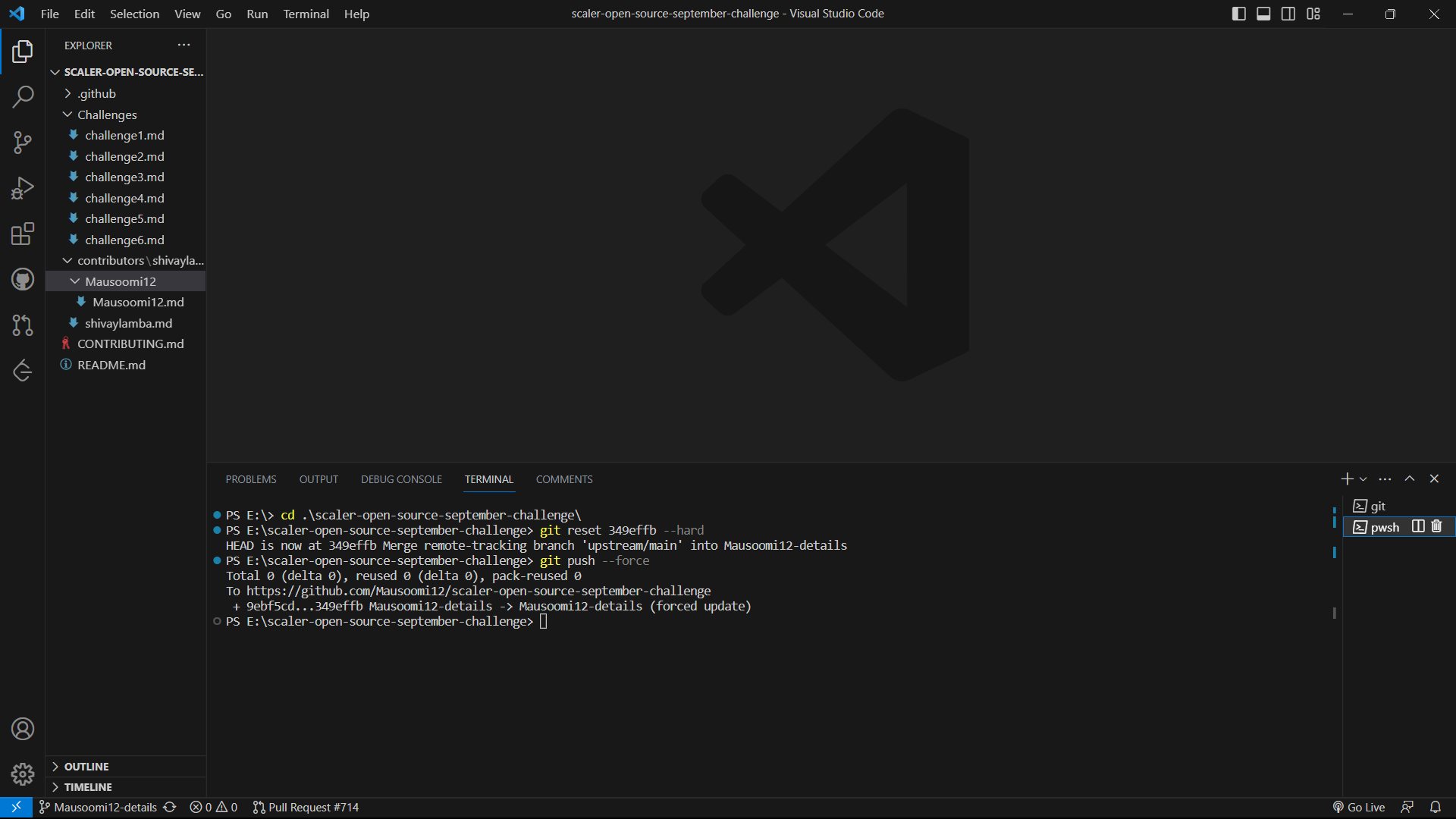Select the git terminal in the terminal list
Image resolution: width=1456 pixels, height=819 pixels.
pos(1376,506)
